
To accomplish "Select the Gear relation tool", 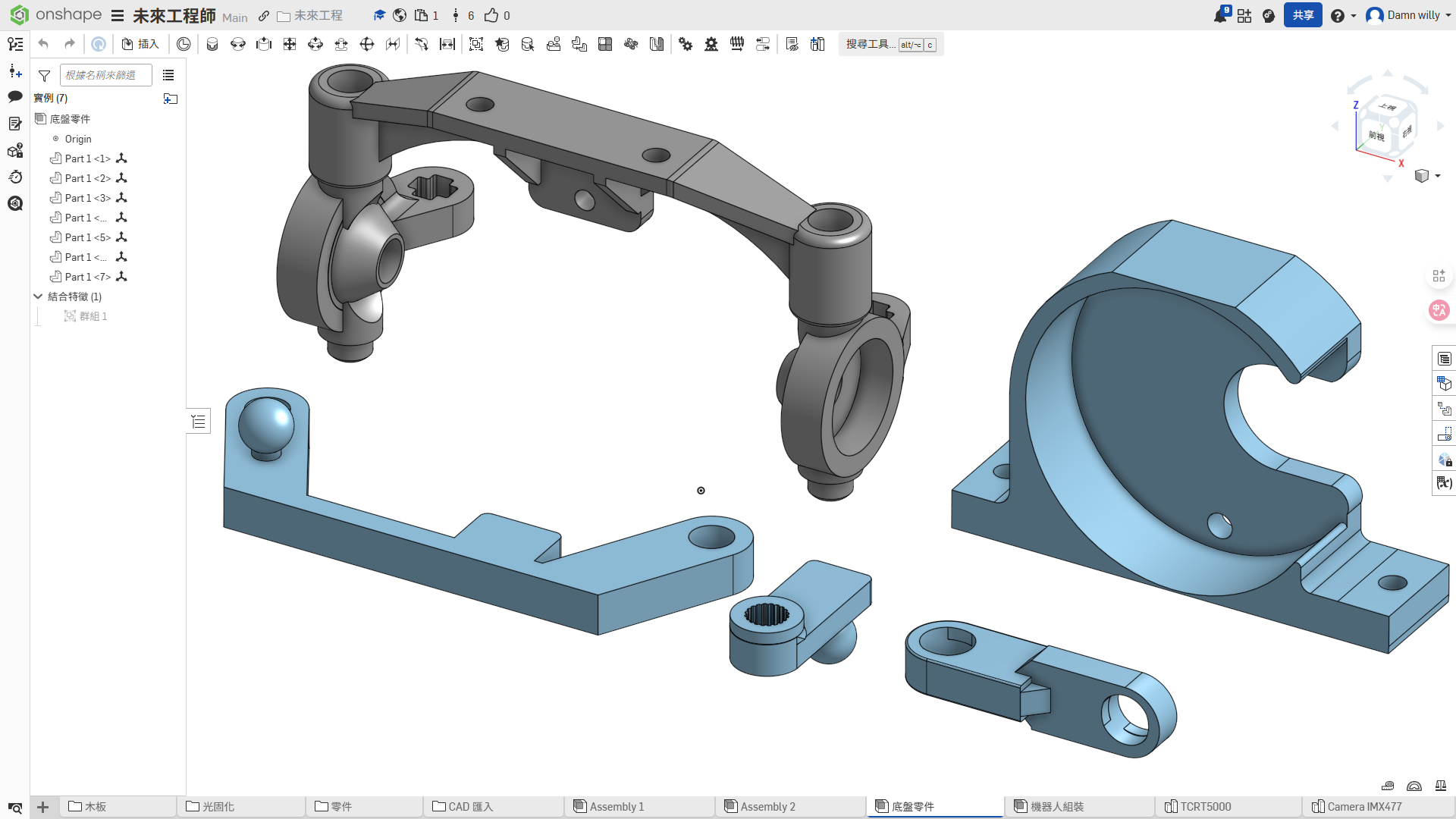I will click(686, 44).
